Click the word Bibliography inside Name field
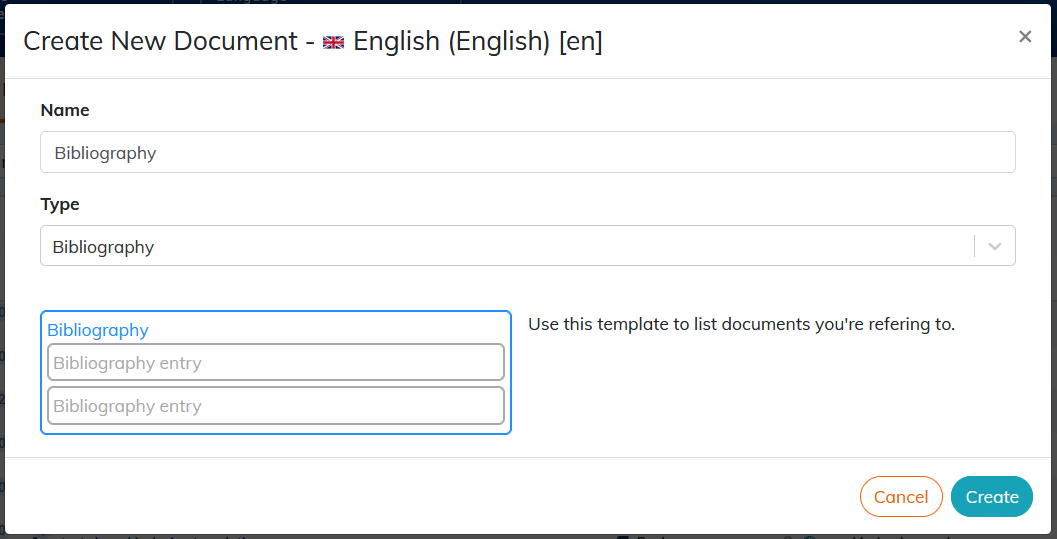Image resolution: width=1057 pixels, height=539 pixels. (105, 153)
